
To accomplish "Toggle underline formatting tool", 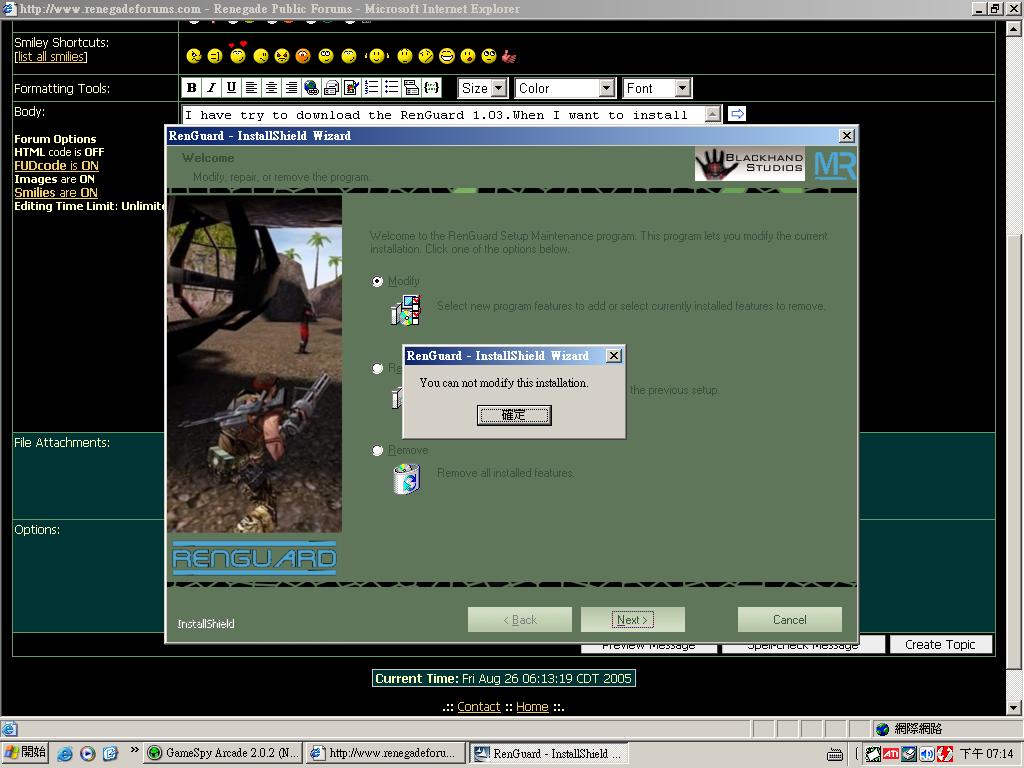I will pos(231,88).
